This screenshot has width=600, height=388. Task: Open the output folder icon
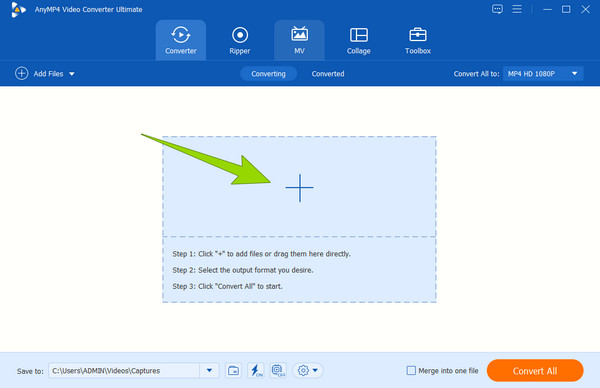233,370
